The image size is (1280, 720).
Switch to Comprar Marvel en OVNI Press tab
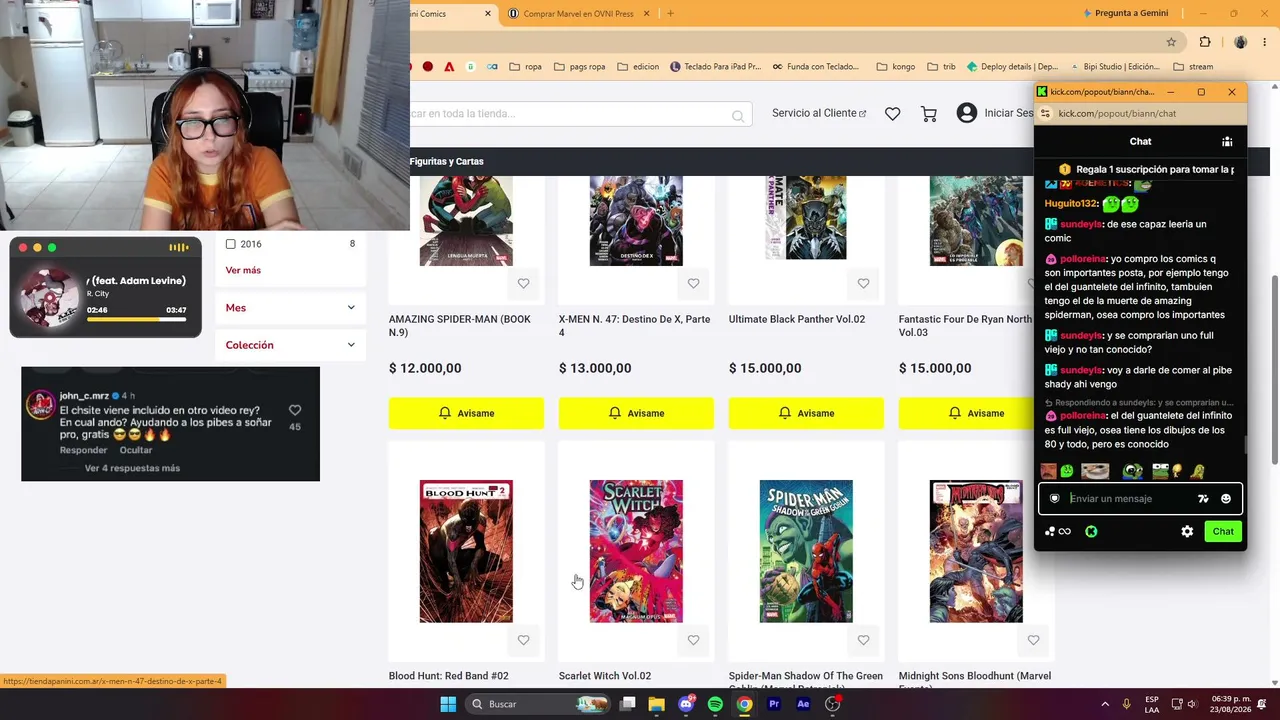pos(579,14)
